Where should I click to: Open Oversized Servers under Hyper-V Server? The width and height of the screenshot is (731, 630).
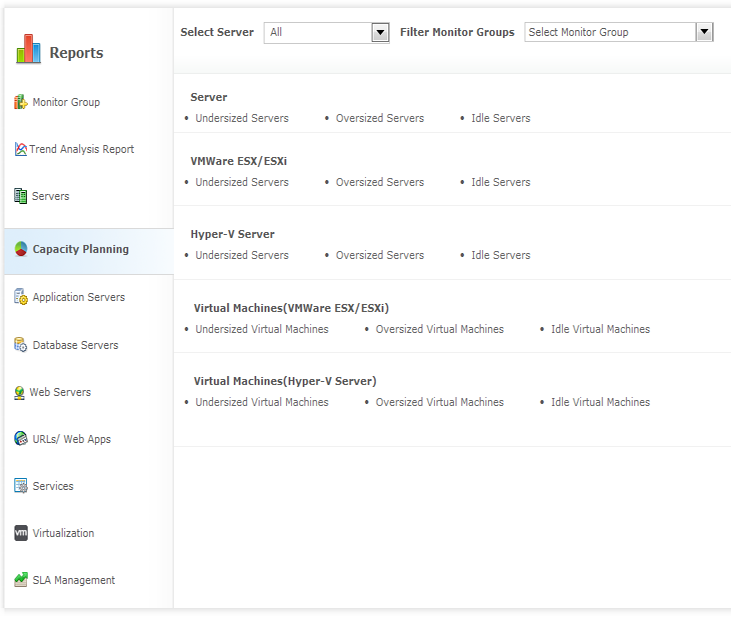click(380, 256)
